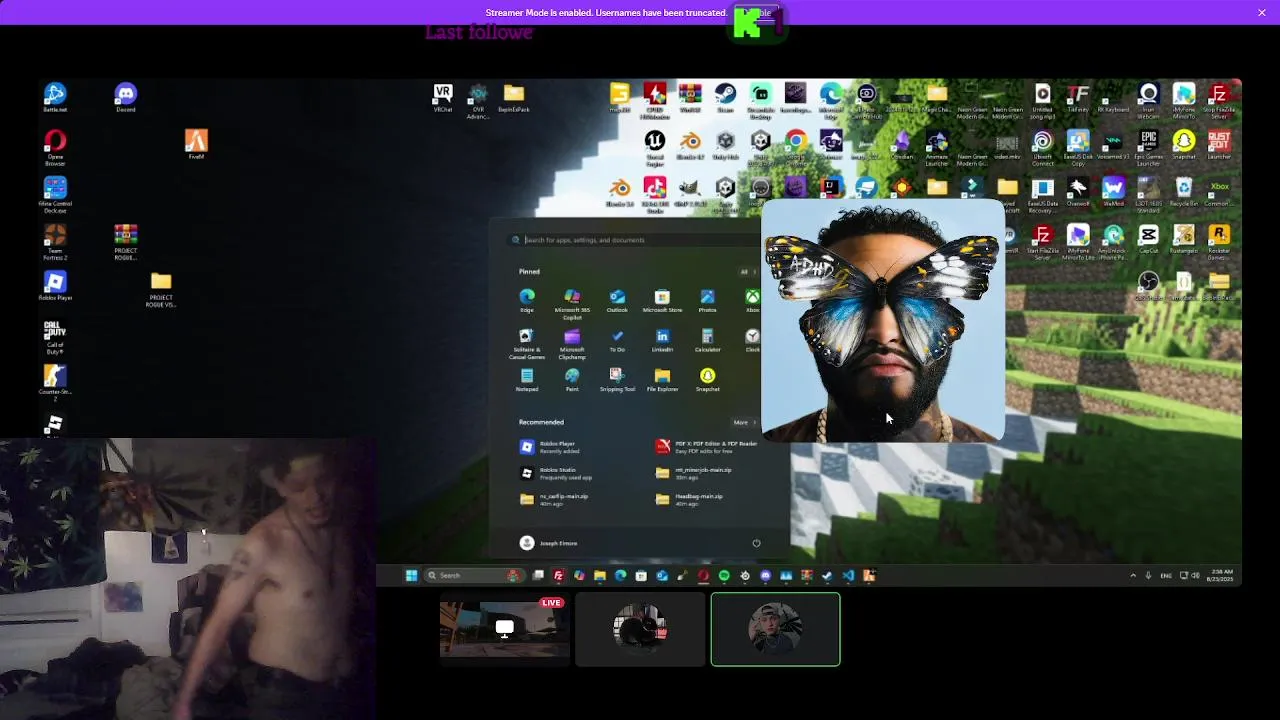This screenshot has height=720, width=1280.
Task: Launch Microsoft Clipchamp from Start menu
Action: tap(572, 344)
